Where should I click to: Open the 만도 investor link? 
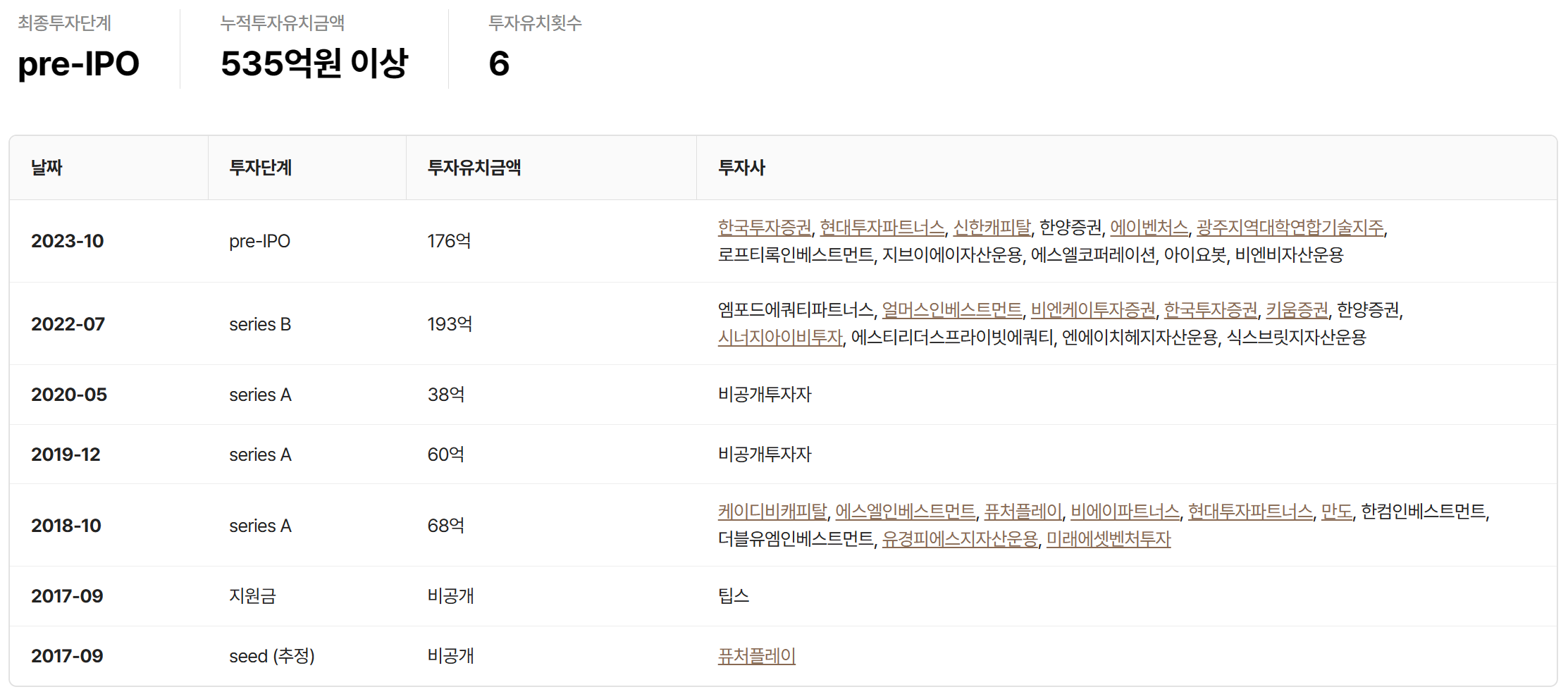coord(1336,512)
